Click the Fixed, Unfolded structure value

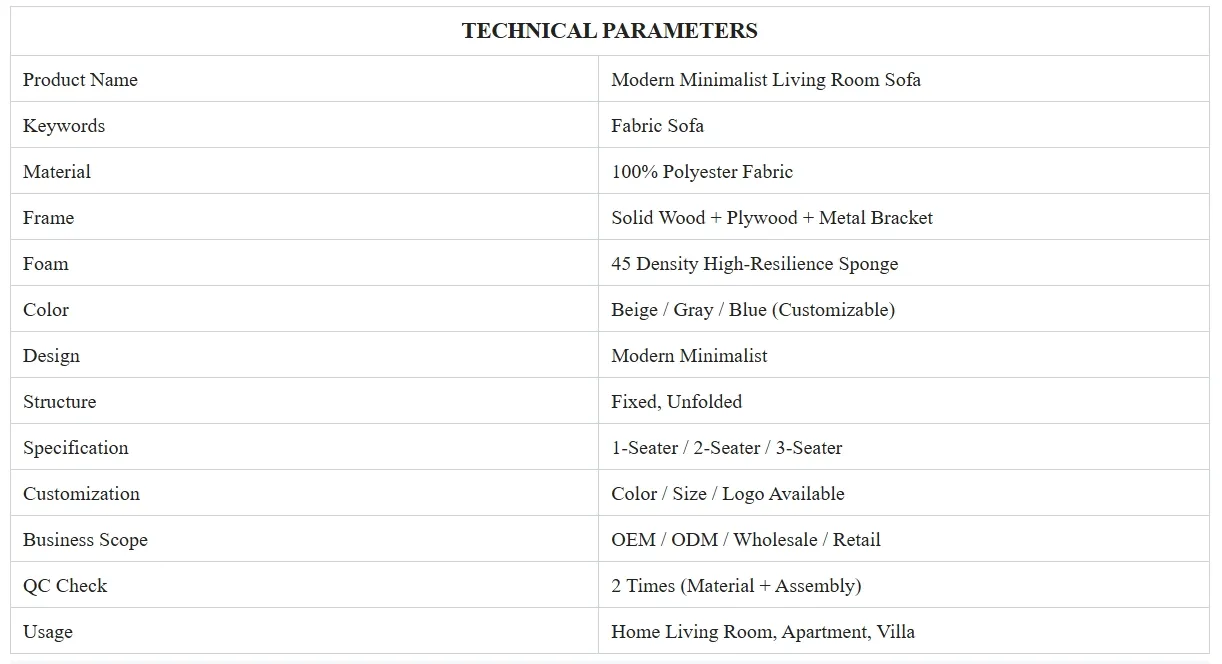pyautogui.click(x=676, y=402)
